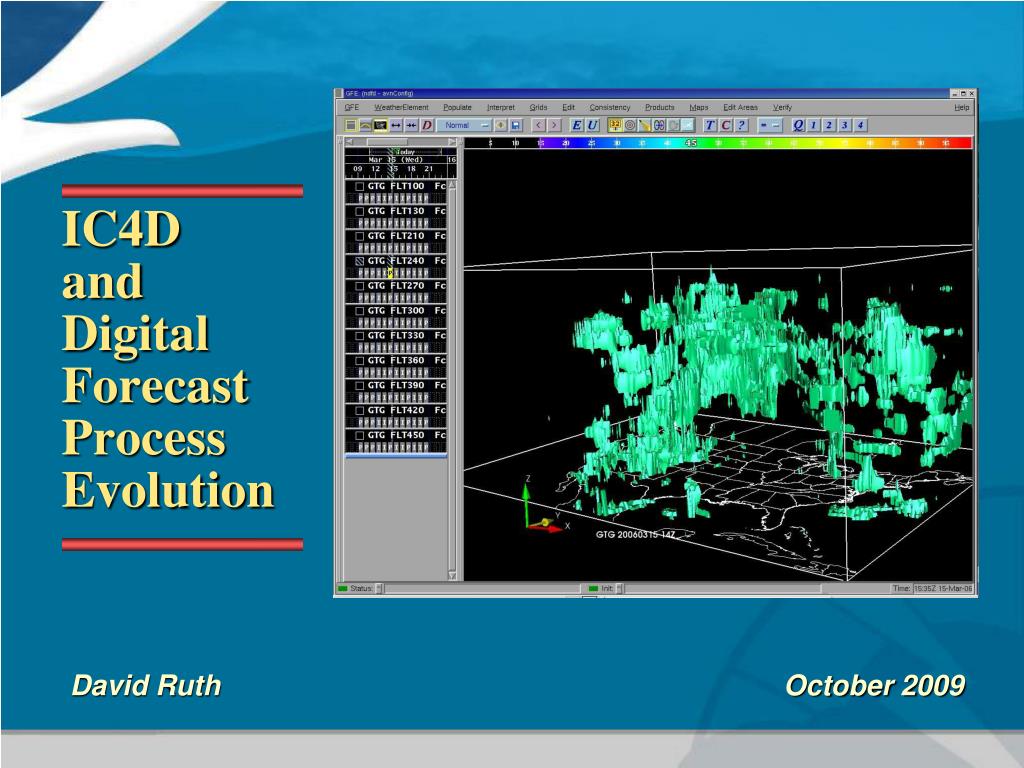Select quick view button 4
The height and width of the screenshot is (768, 1024).
(860, 125)
